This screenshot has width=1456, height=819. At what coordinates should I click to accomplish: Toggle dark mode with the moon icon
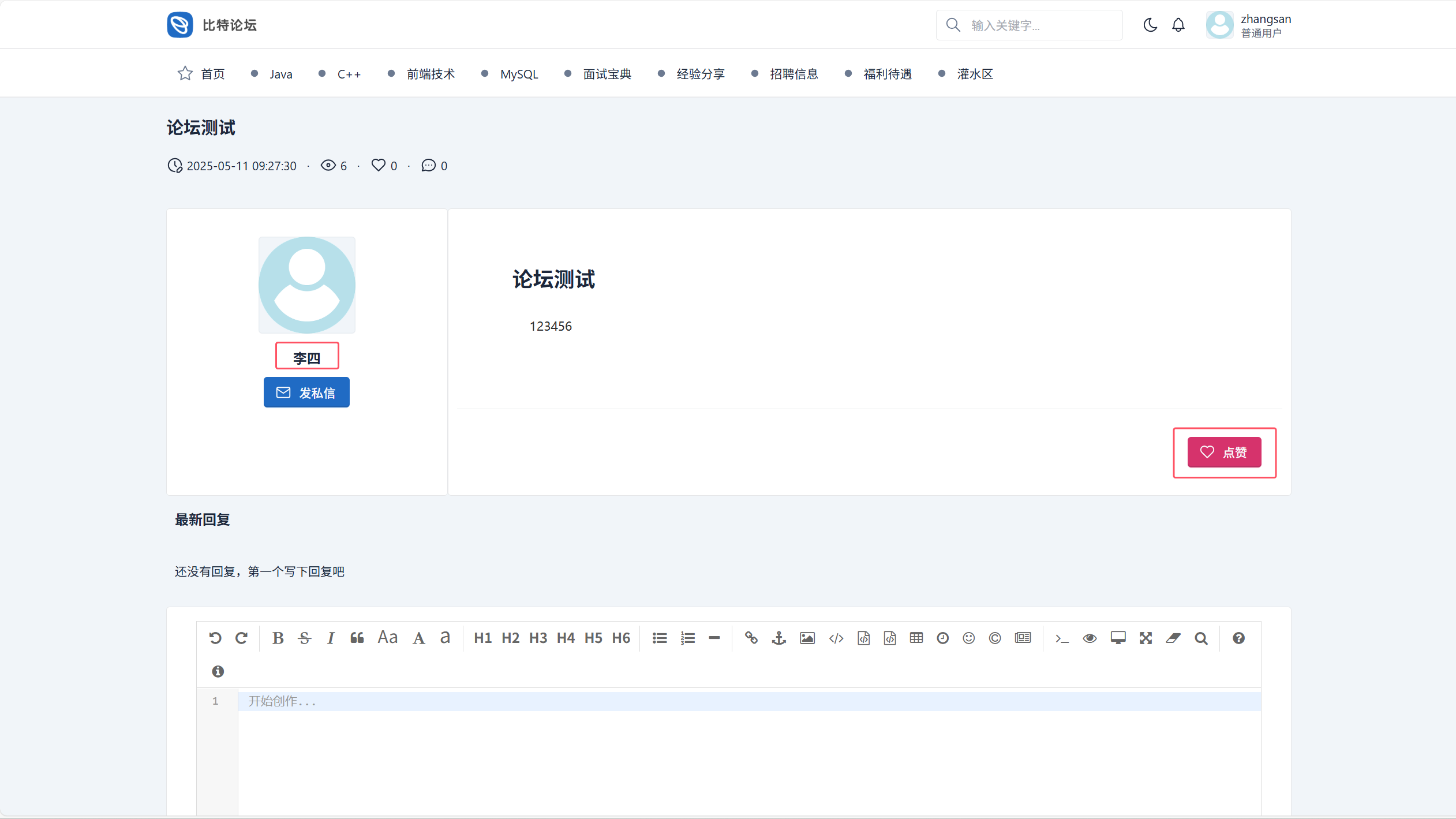(1150, 25)
